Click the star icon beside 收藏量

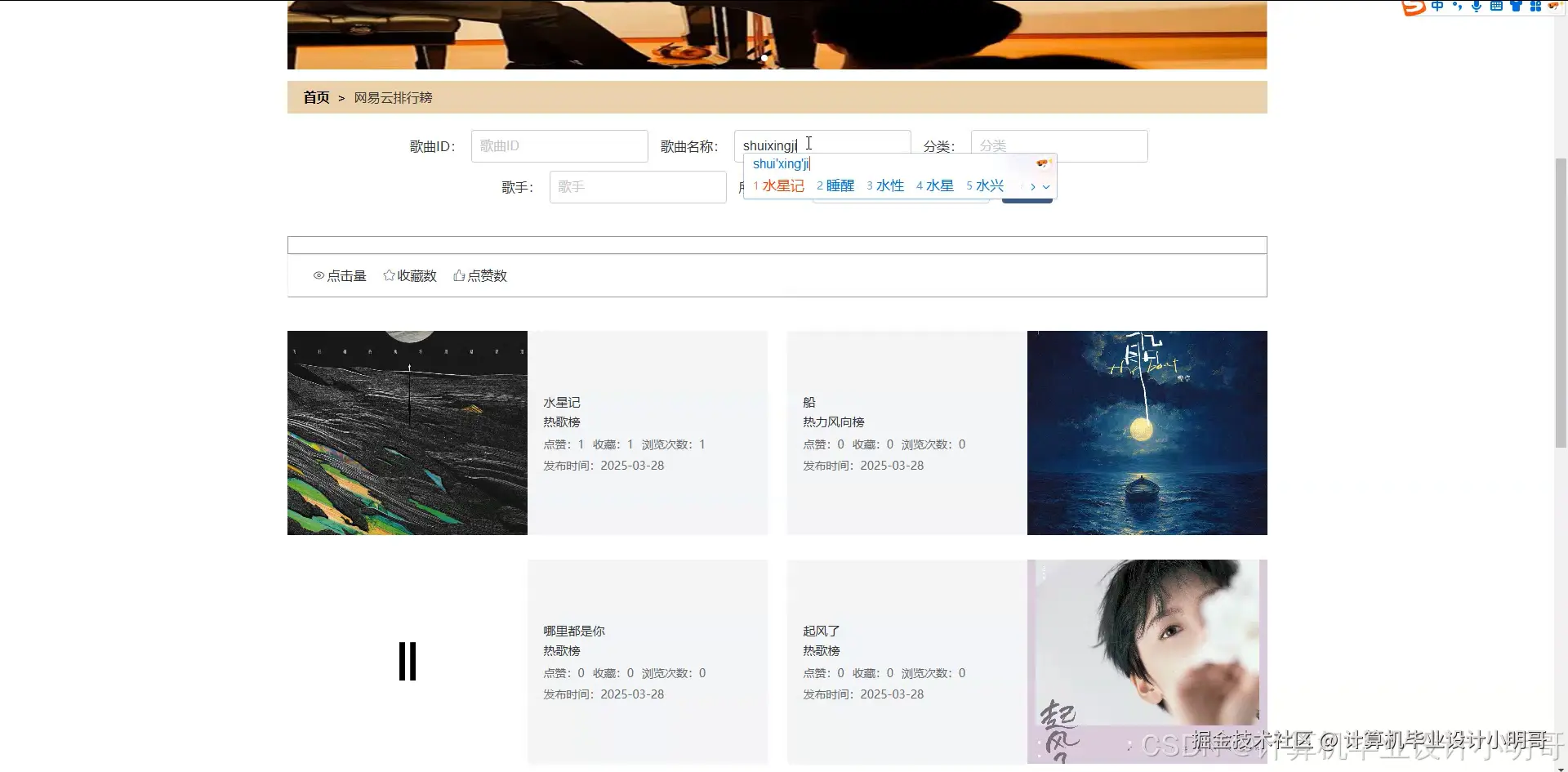point(389,275)
